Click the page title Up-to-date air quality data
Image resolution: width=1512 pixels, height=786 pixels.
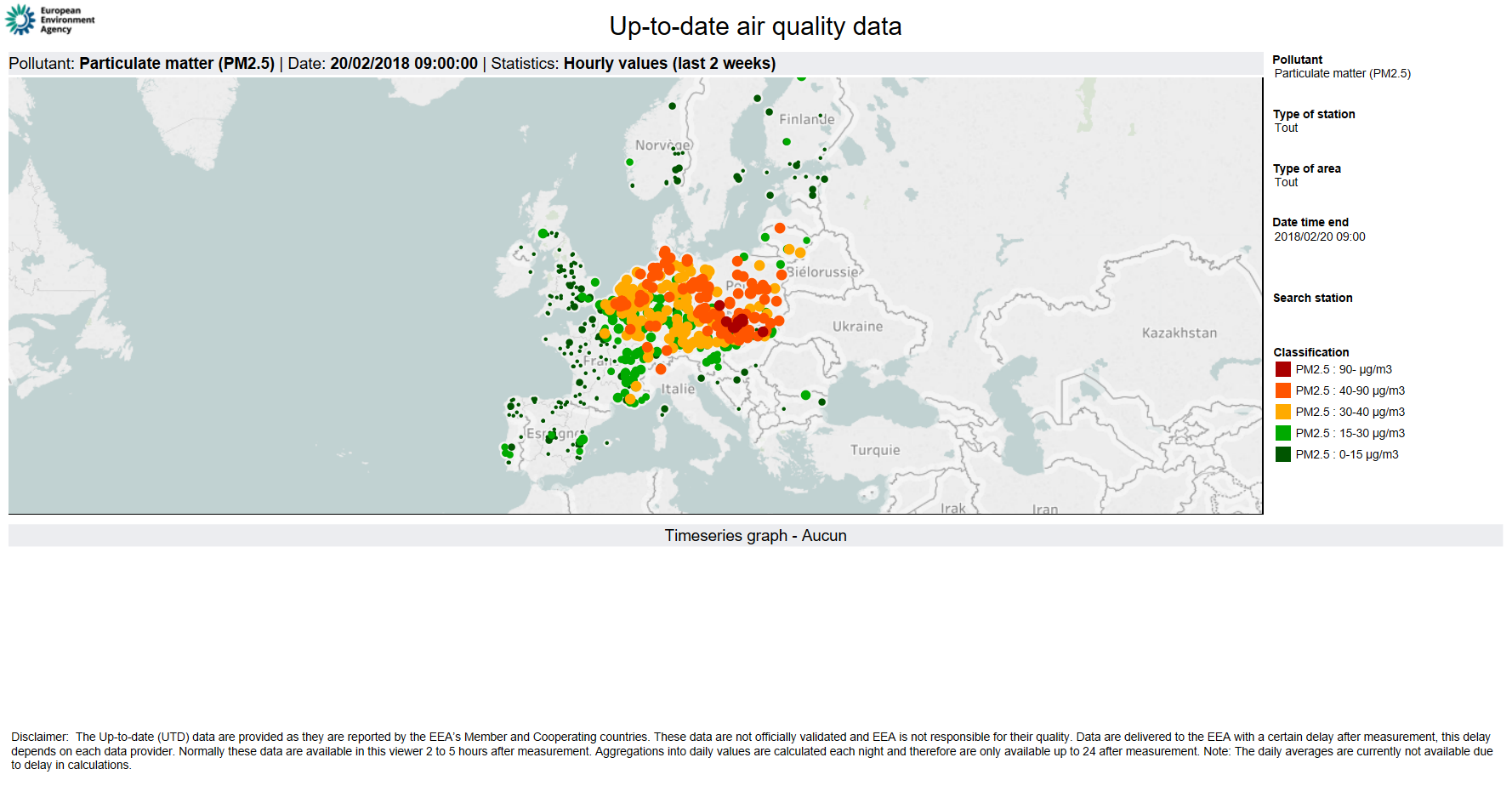pyautogui.click(x=755, y=26)
